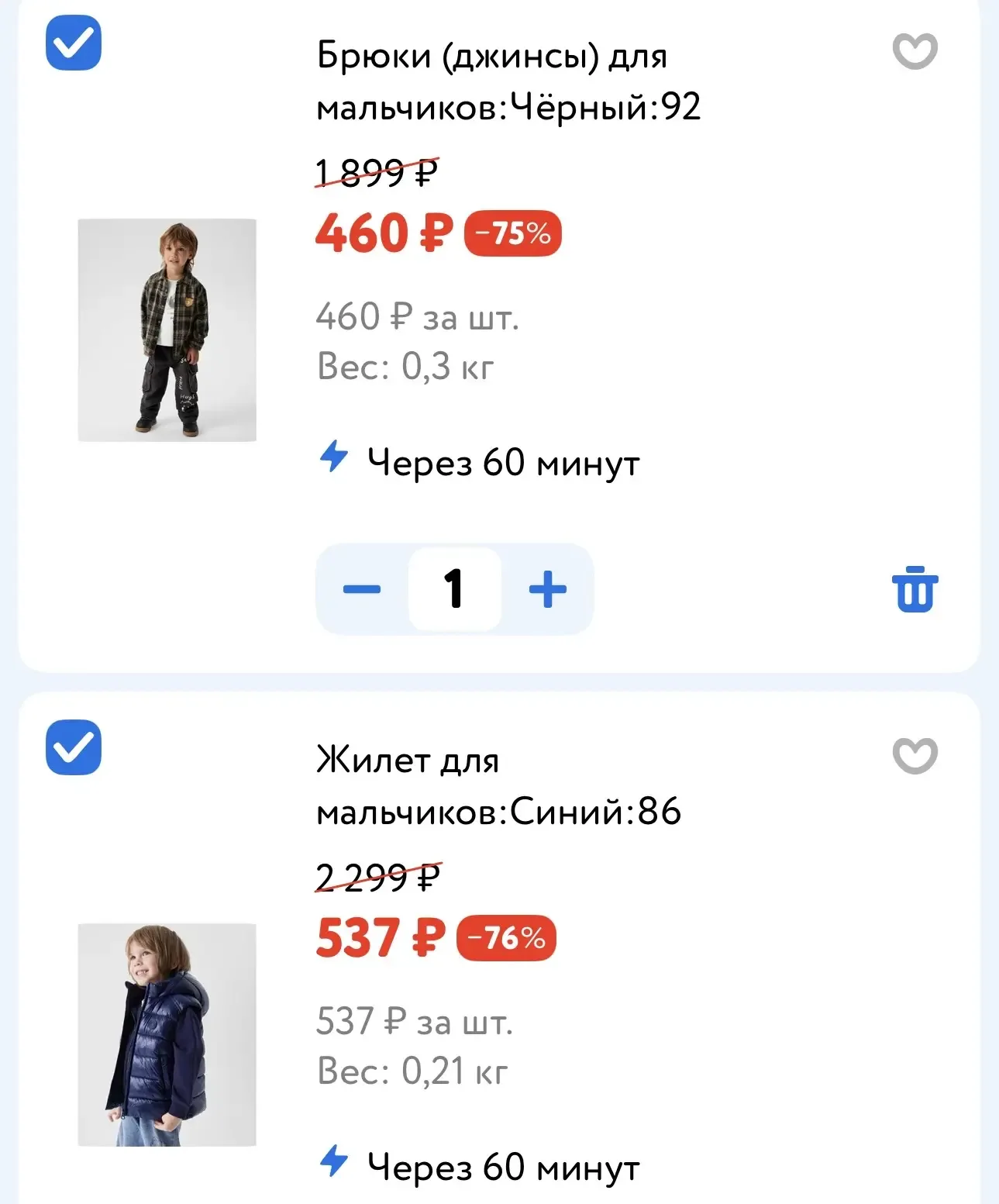Uncheck the blue vest item checkbox
This screenshot has height=1204, width=999.
coord(74,747)
